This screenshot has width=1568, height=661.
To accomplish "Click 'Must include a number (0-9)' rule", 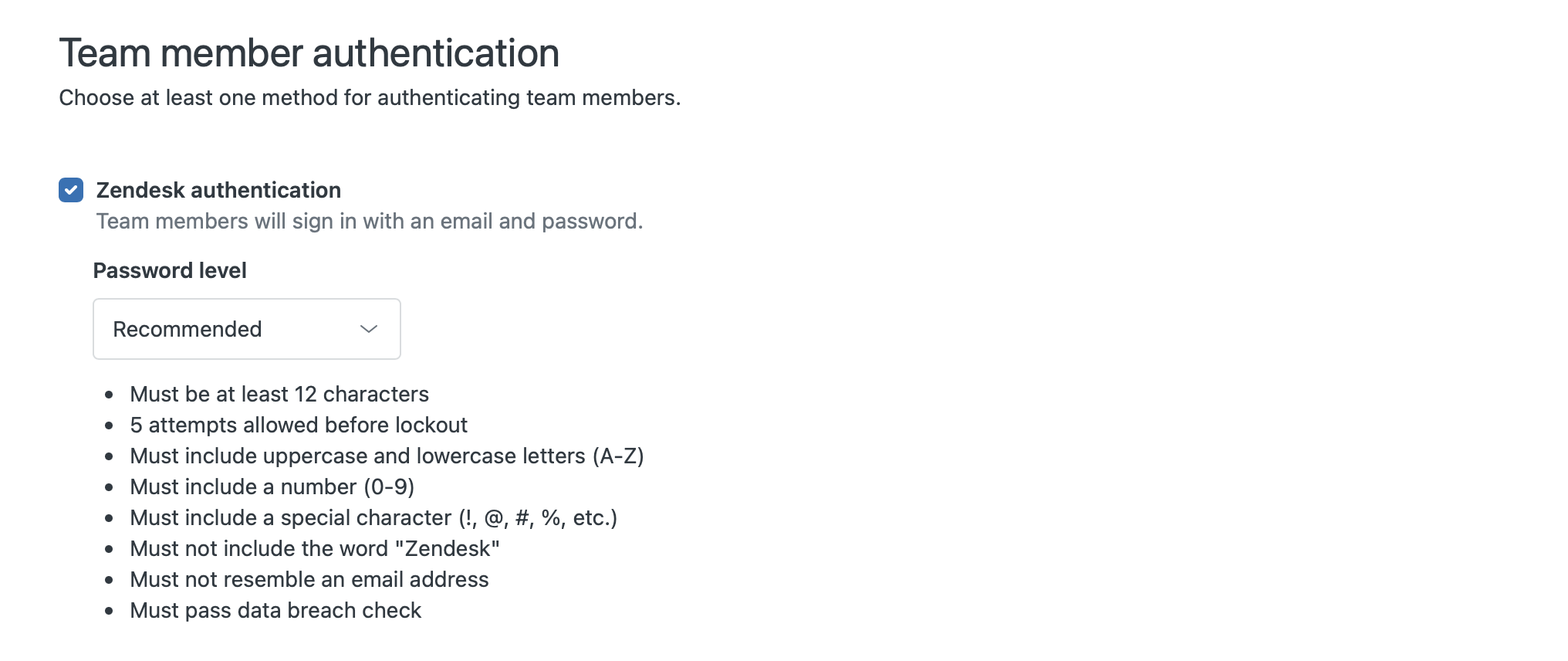I will tap(272, 486).
